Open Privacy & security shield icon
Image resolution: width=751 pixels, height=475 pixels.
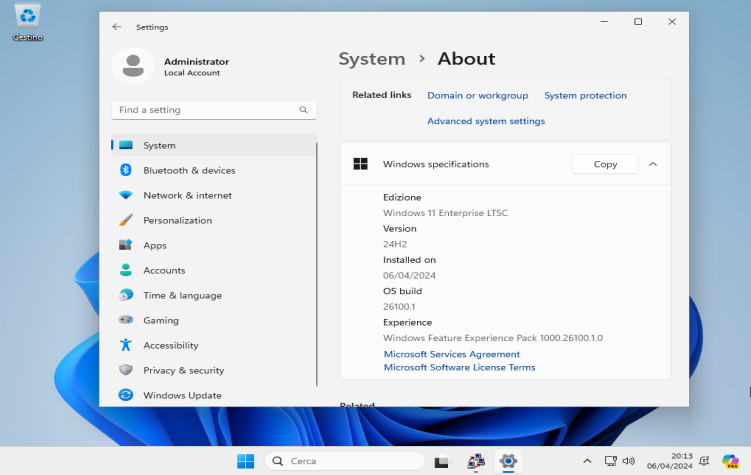tap(125, 370)
